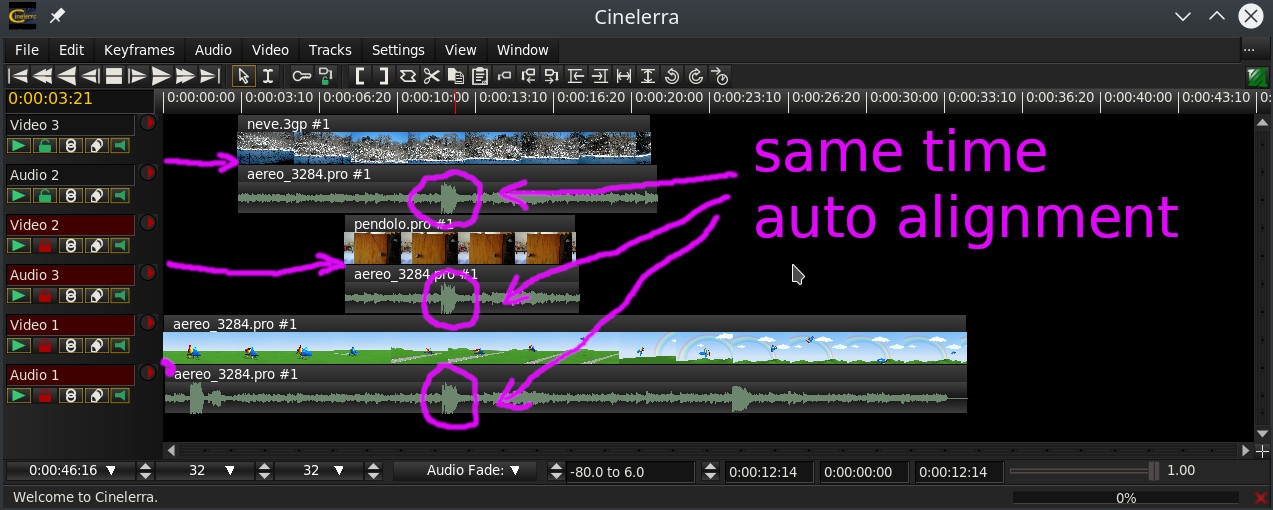This screenshot has height=510, width=1273.
Task: Toggle mute icon on Video 1 track
Action: (x=121, y=346)
